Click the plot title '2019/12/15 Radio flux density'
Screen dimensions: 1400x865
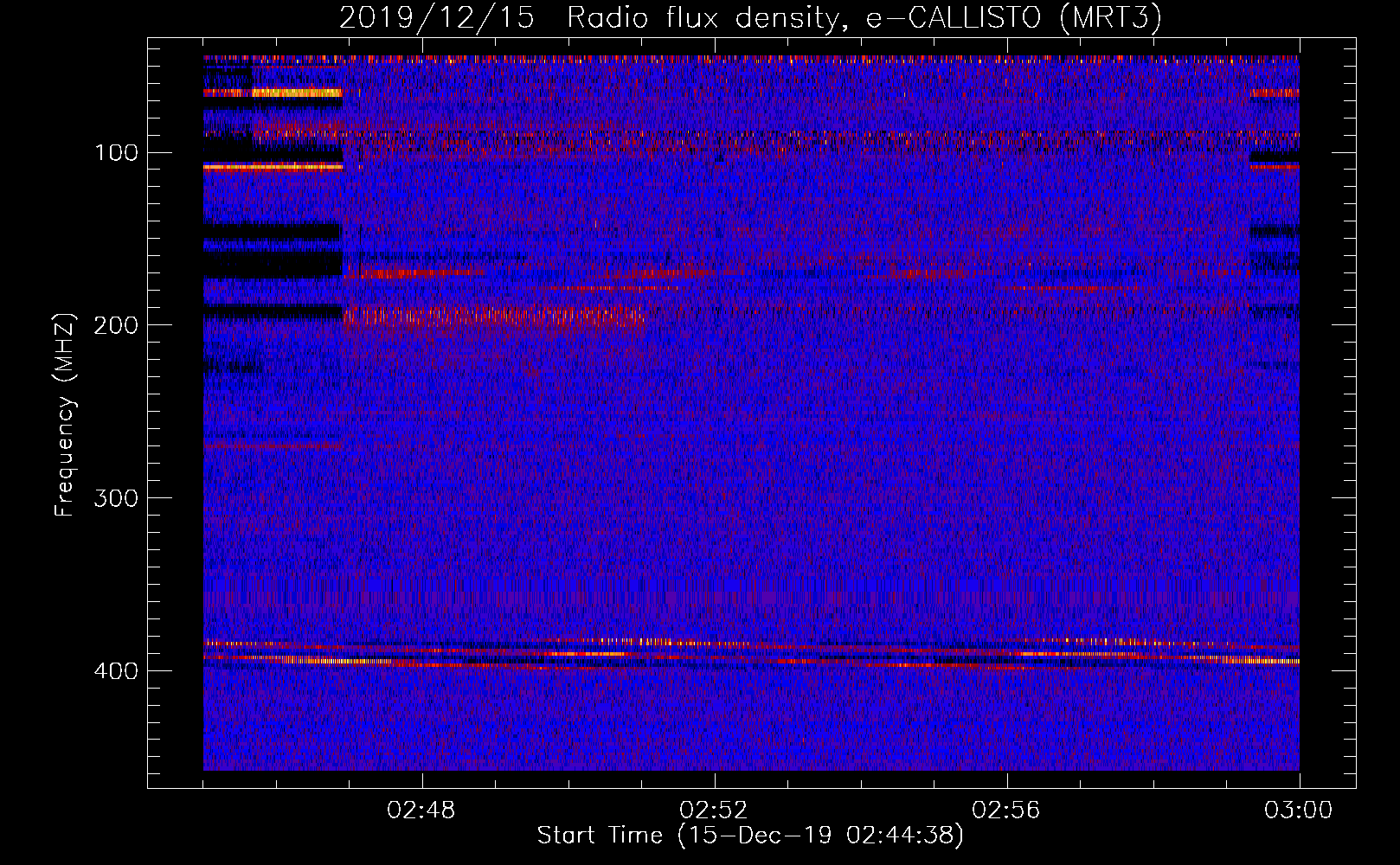tap(750, 18)
